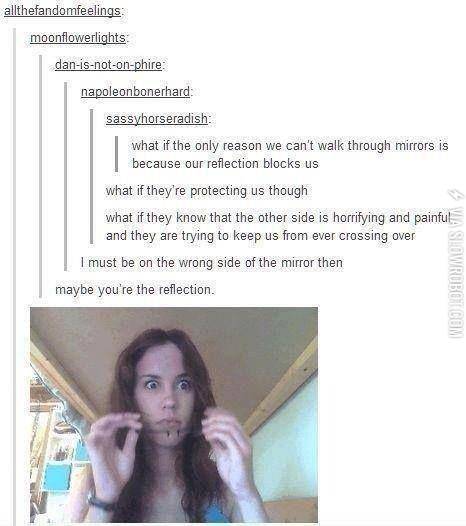
Task: Click the innermost quote bar beside the mirrors text
Action: click(x=116, y=154)
